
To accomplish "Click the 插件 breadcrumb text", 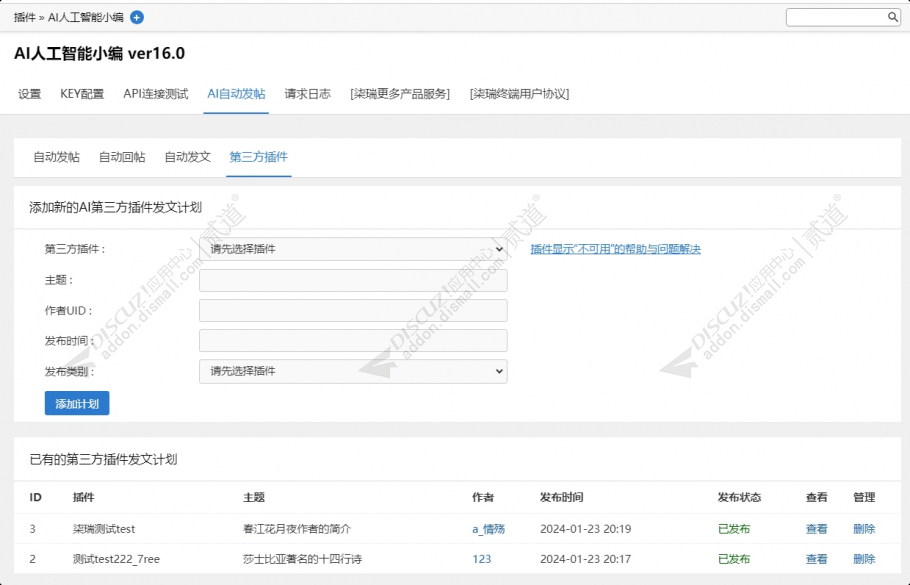I will coord(24,17).
